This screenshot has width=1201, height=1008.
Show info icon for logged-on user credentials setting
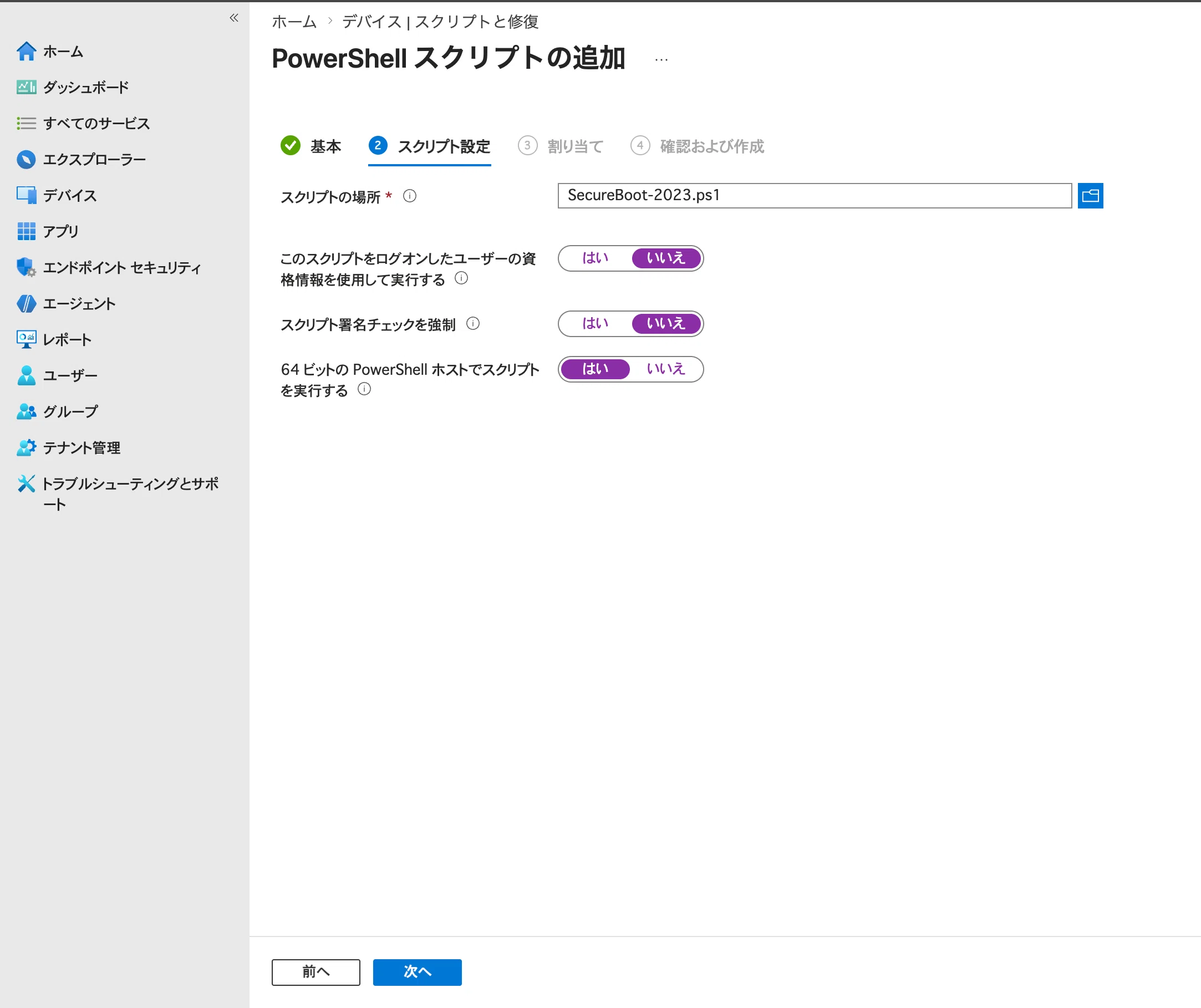click(461, 278)
